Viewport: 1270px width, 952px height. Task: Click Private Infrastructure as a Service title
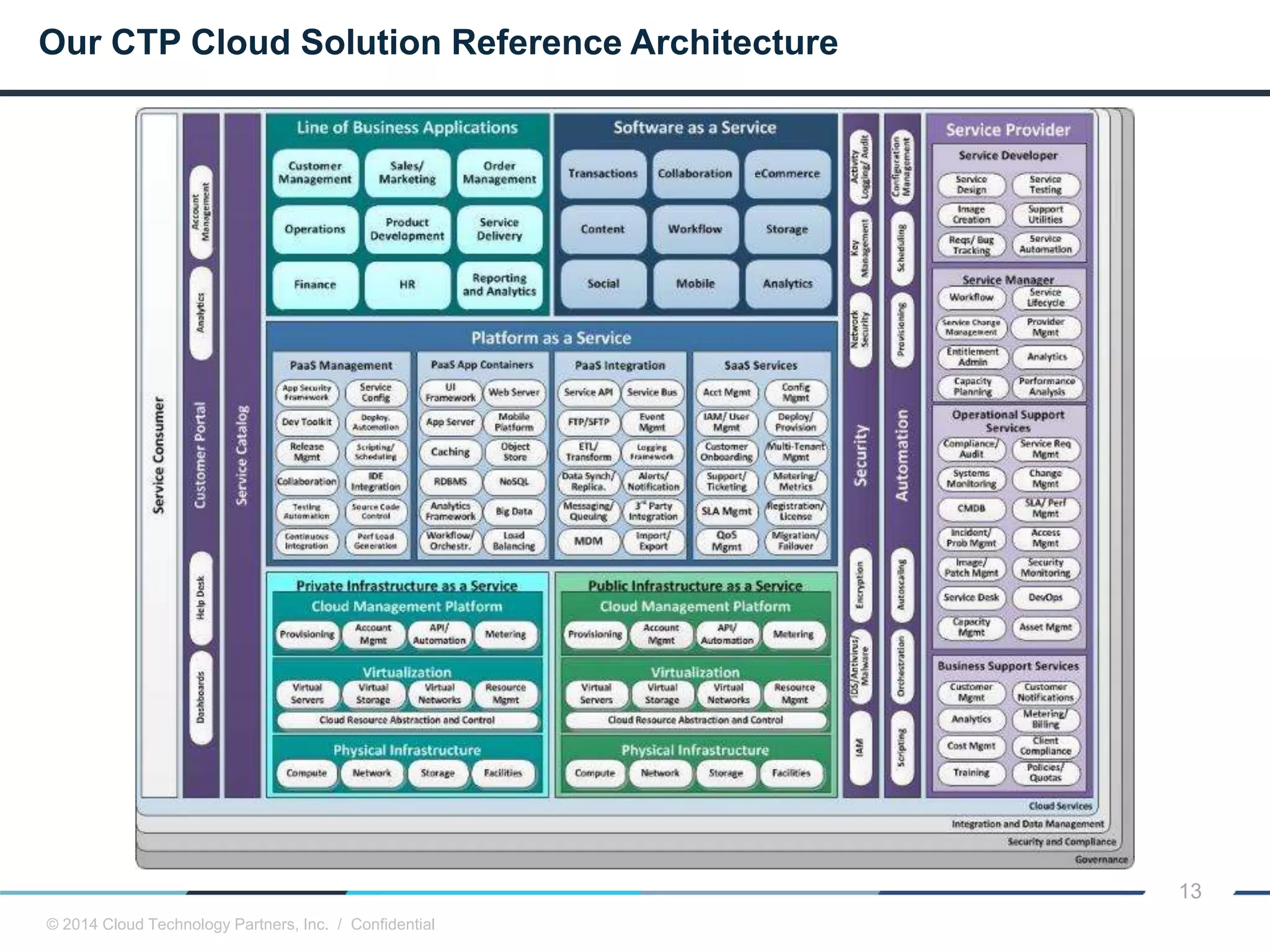[407, 585]
